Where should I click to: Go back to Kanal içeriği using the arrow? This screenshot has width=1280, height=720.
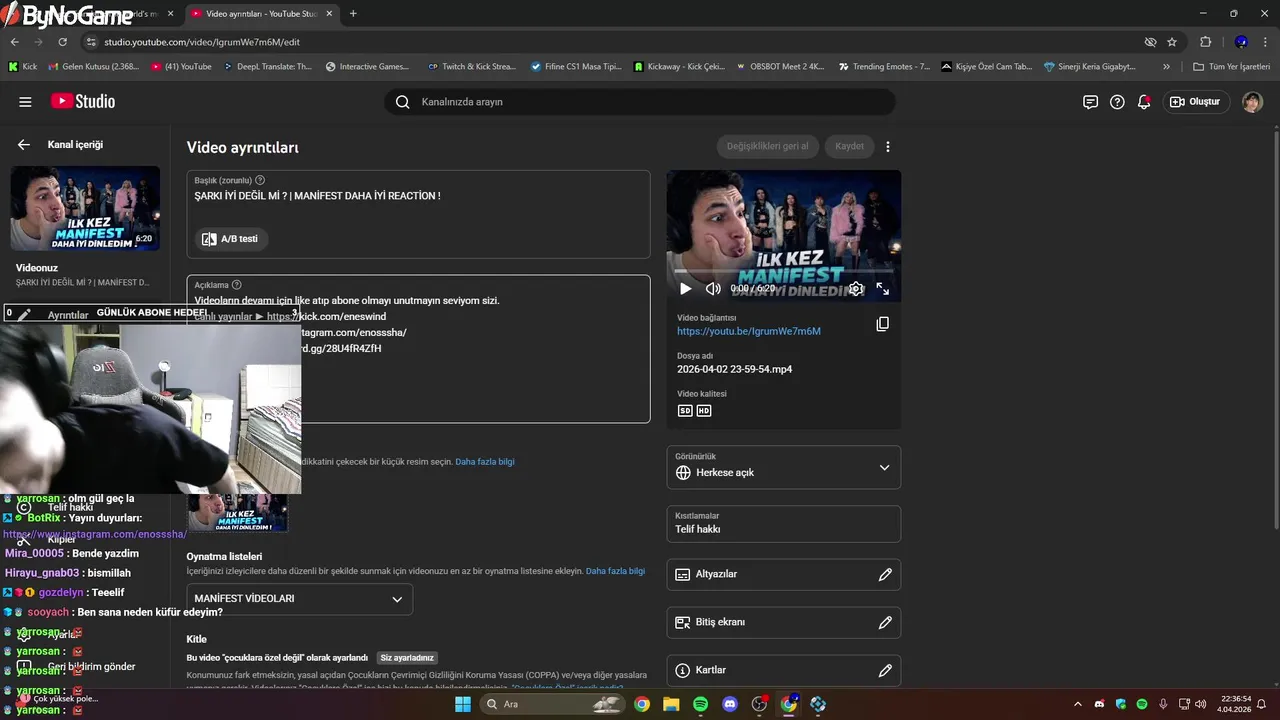pyautogui.click(x=24, y=145)
